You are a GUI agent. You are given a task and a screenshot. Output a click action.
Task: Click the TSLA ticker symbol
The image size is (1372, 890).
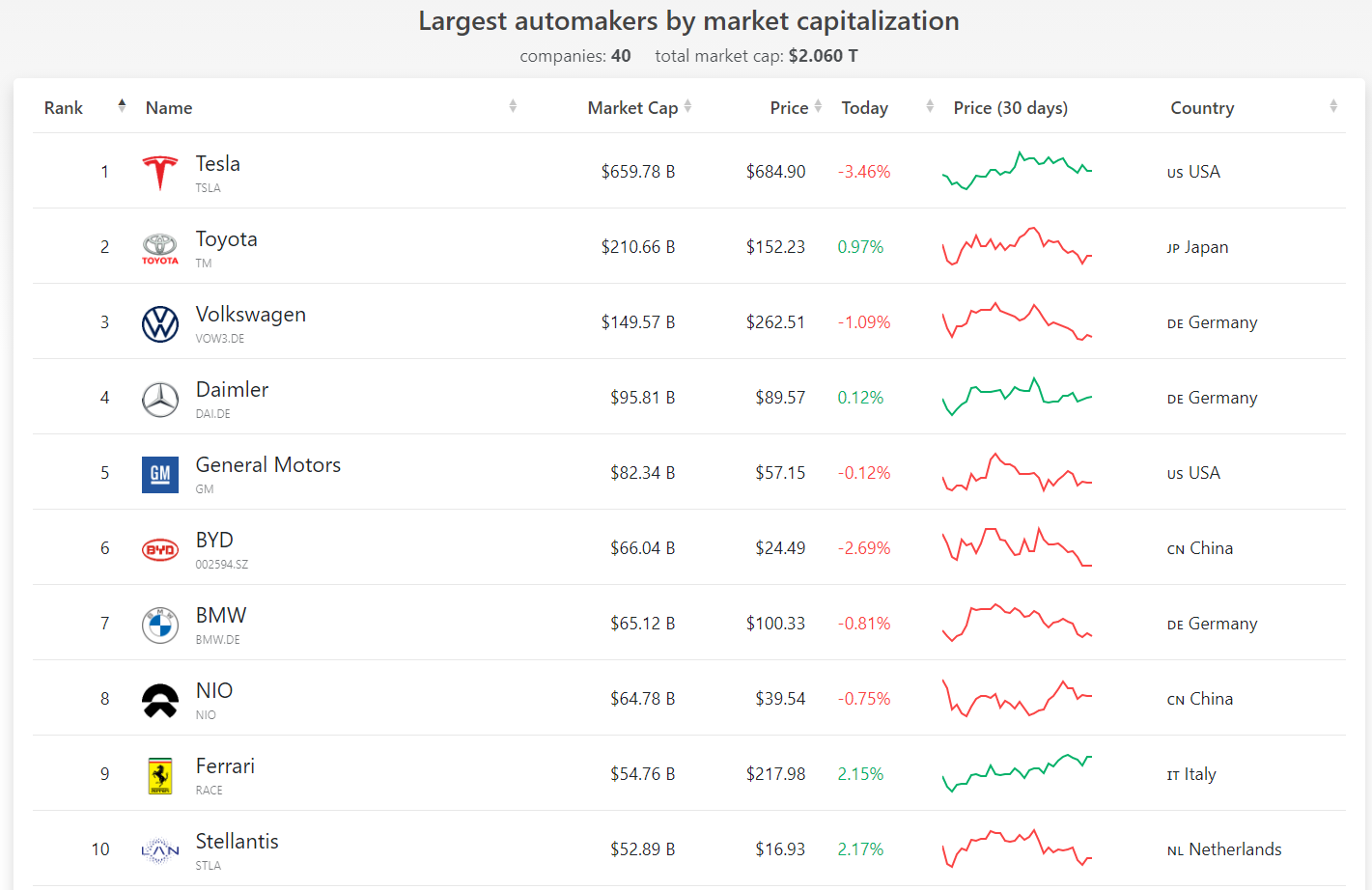(209, 188)
